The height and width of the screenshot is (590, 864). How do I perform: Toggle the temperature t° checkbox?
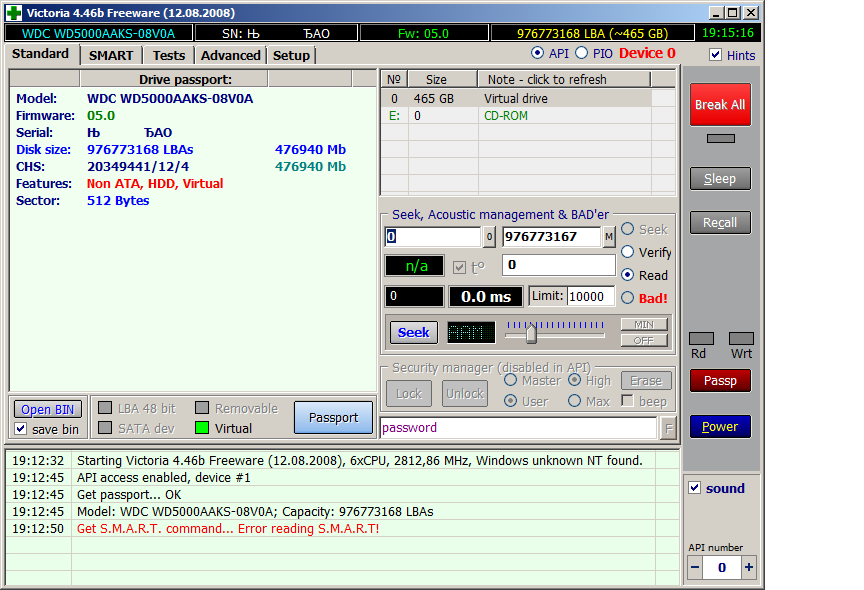click(x=459, y=268)
